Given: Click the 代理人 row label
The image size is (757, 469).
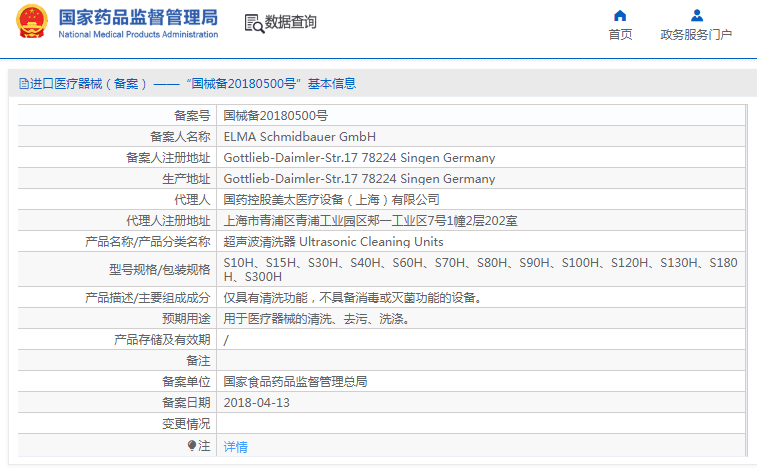Looking at the screenshot, I should point(192,199).
